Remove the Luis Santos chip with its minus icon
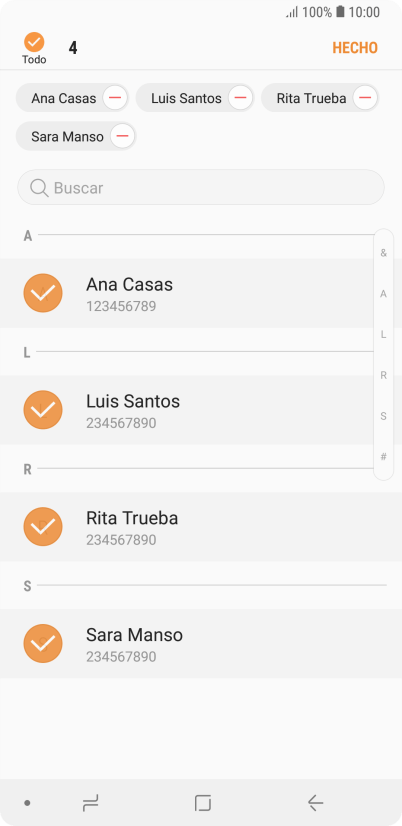The image size is (402, 826). coord(240,98)
